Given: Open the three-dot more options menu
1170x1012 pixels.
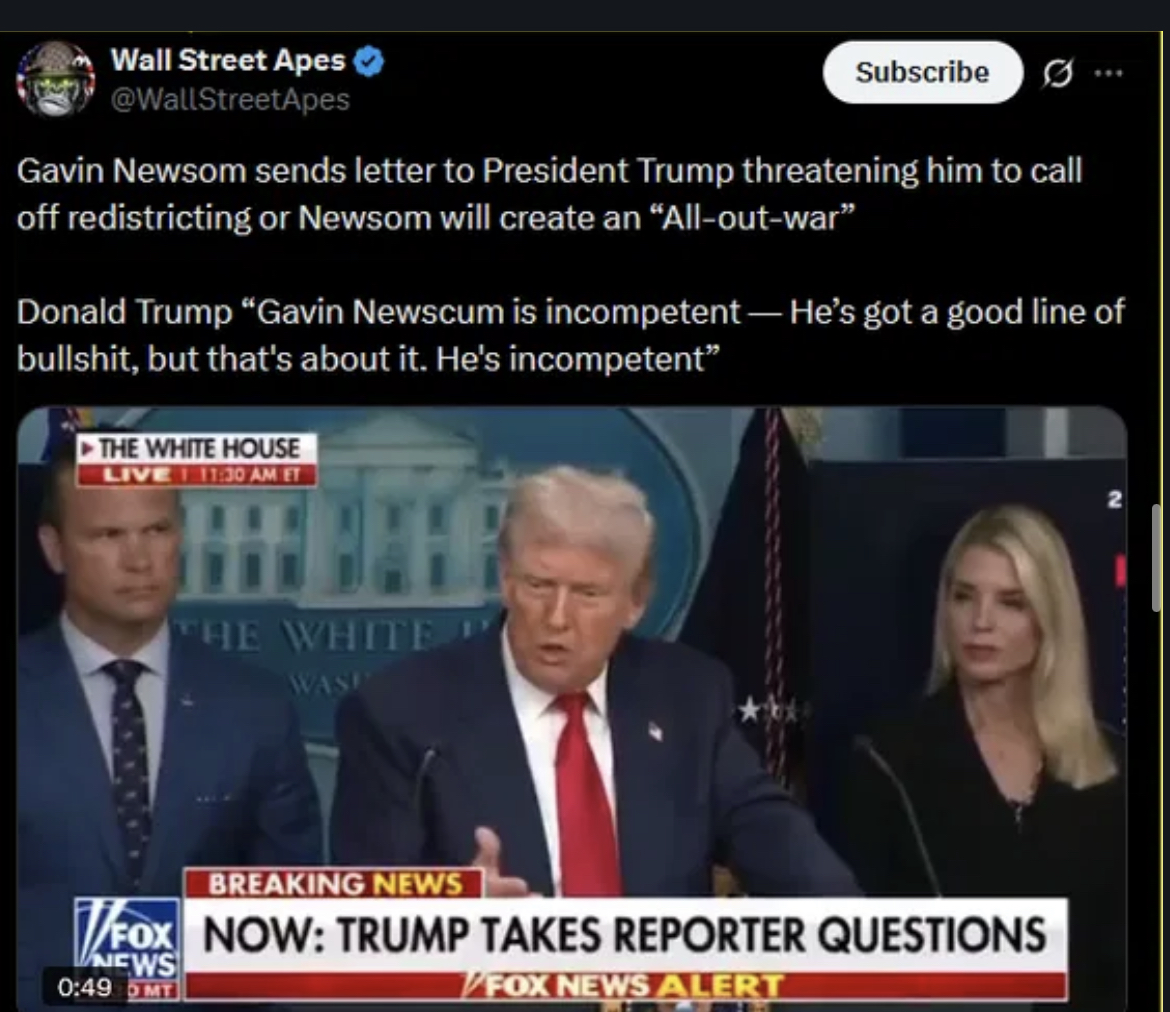Looking at the screenshot, I should pyautogui.click(x=1108, y=72).
